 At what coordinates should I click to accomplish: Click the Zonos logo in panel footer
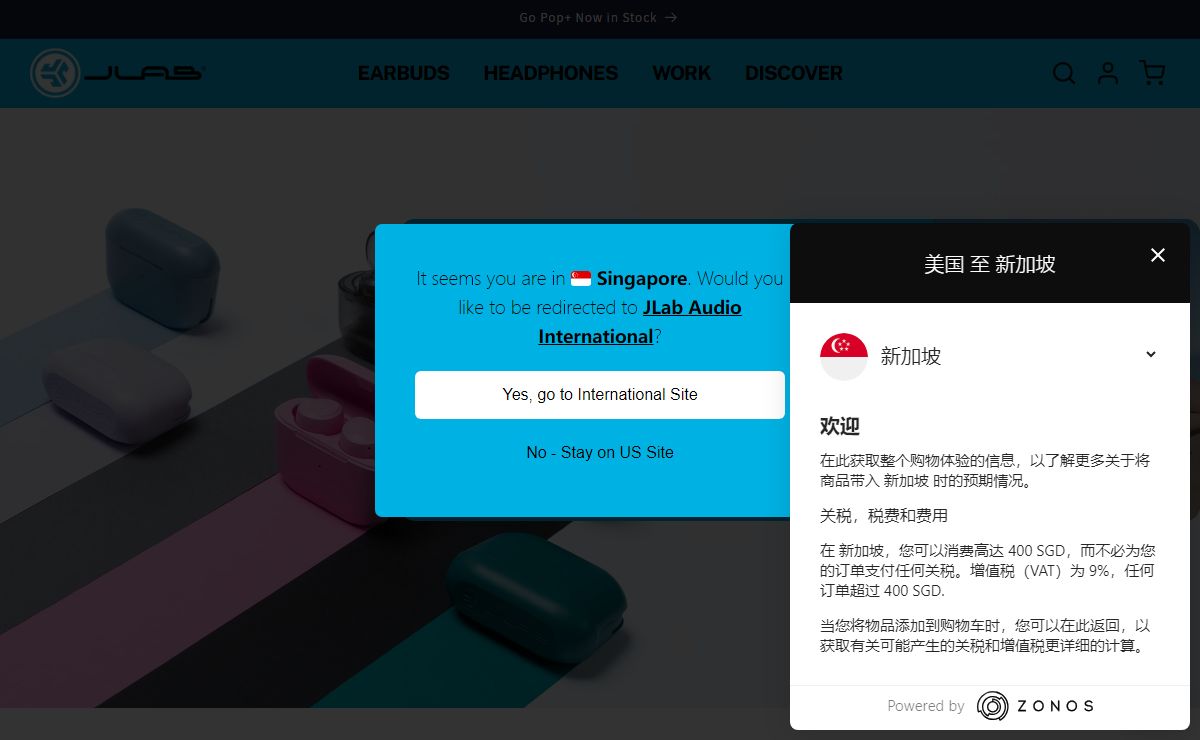pyautogui.click(x=1035, y=705)
